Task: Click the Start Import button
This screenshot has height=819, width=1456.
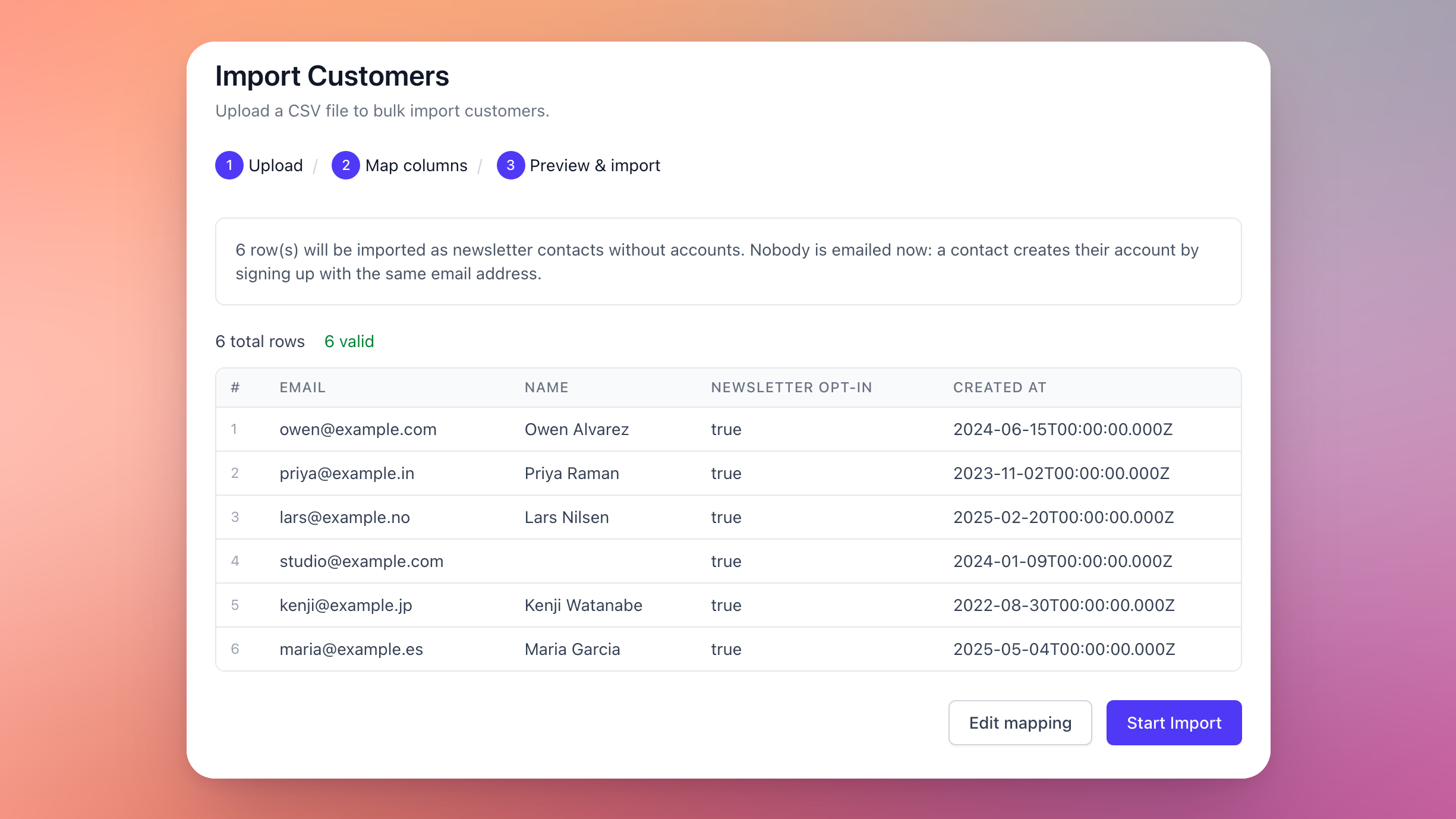Action: pyautogui.click(x=1174, y=723)
